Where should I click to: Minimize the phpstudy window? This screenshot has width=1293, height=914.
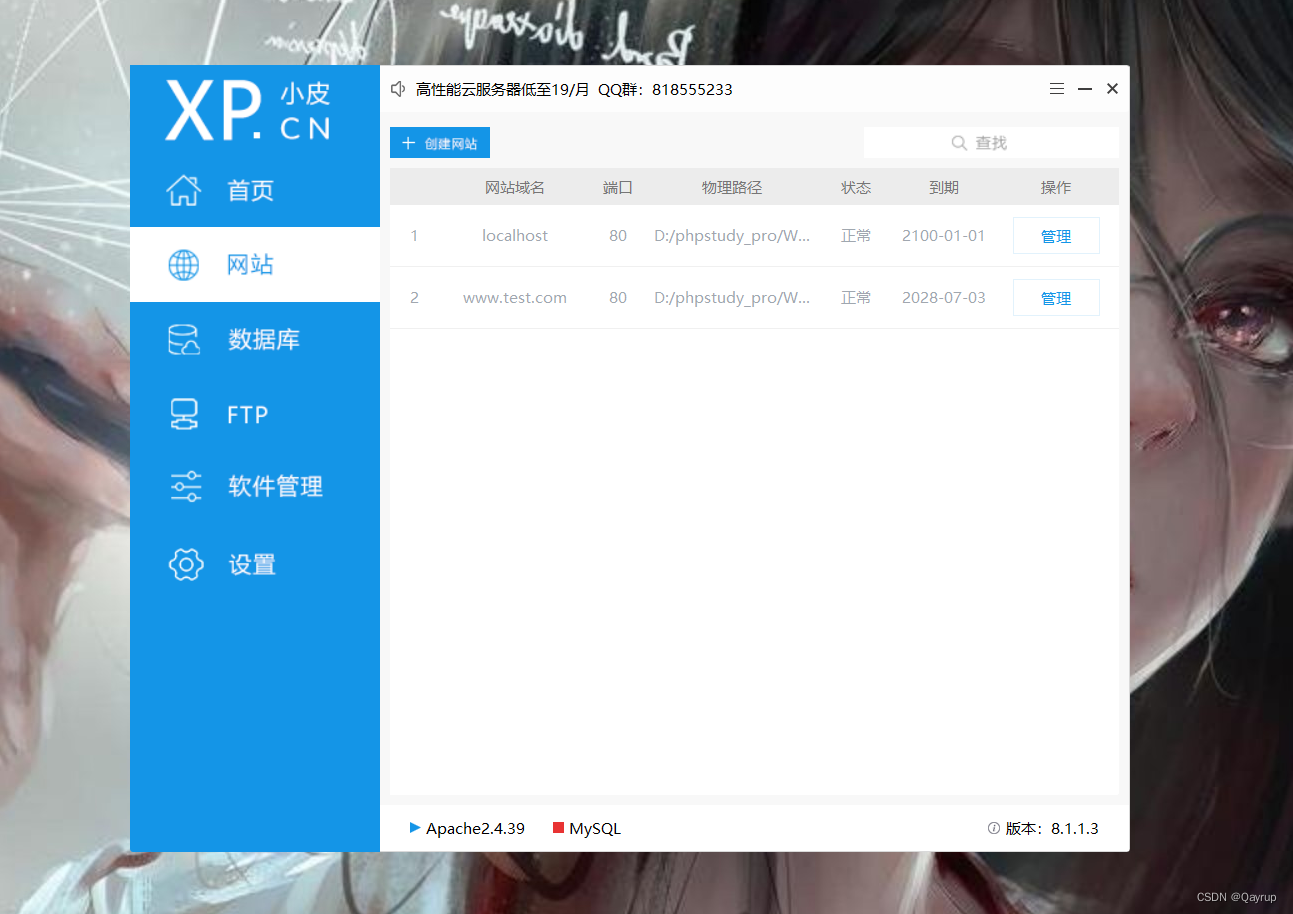1085,89
